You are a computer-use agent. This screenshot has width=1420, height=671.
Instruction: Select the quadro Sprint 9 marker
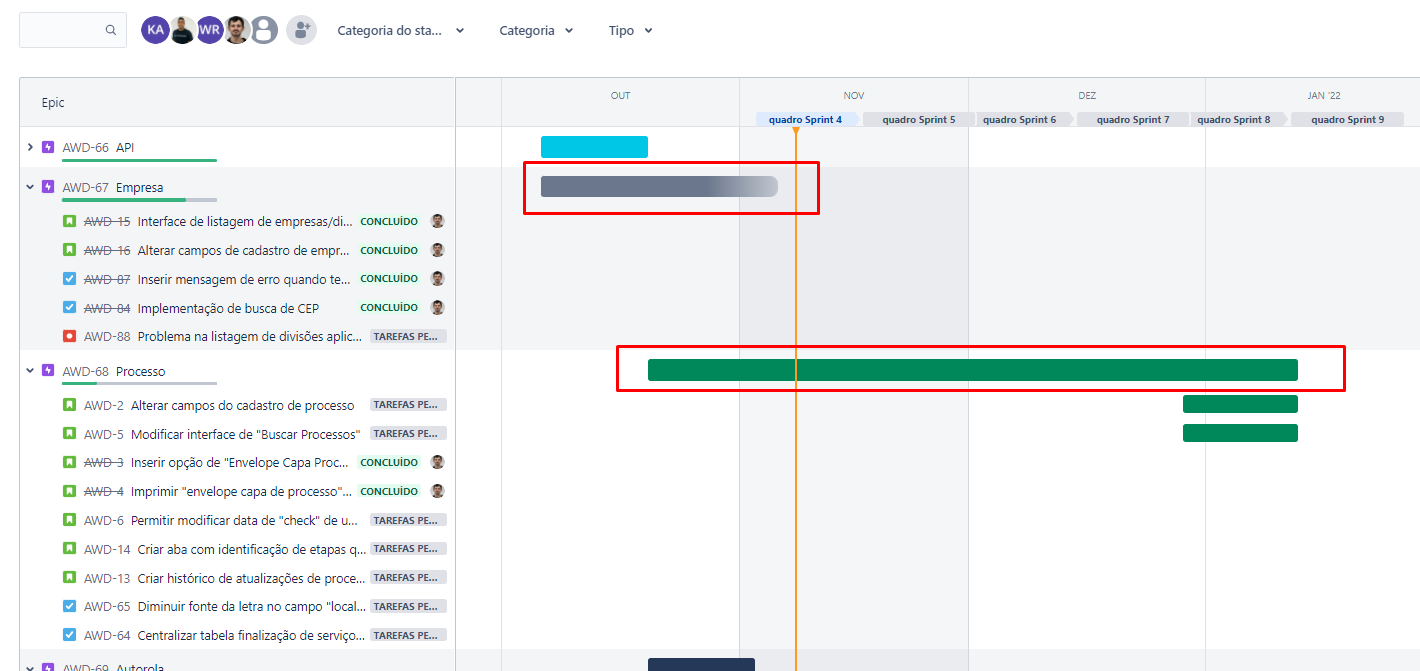pyautogui.click(x=1347, y=119)
